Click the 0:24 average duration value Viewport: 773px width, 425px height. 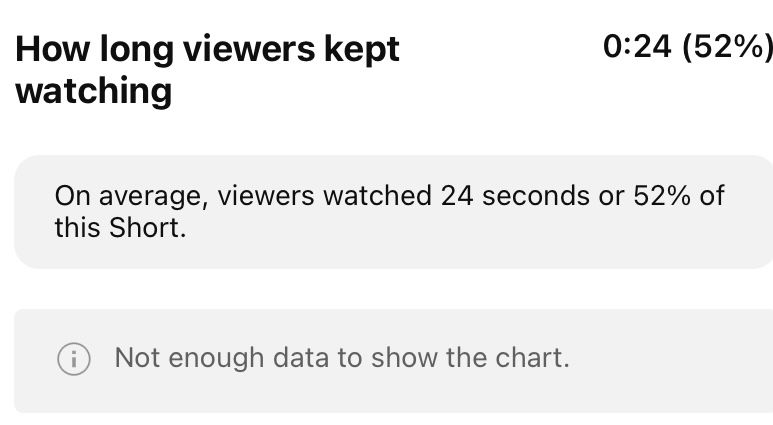tap(637, 46)
